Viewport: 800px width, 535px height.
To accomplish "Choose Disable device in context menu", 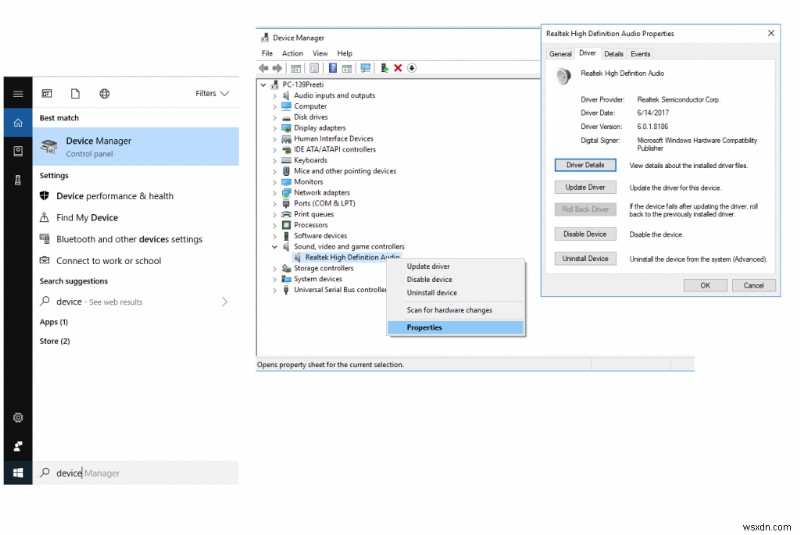I will click(x=456, y=279).
